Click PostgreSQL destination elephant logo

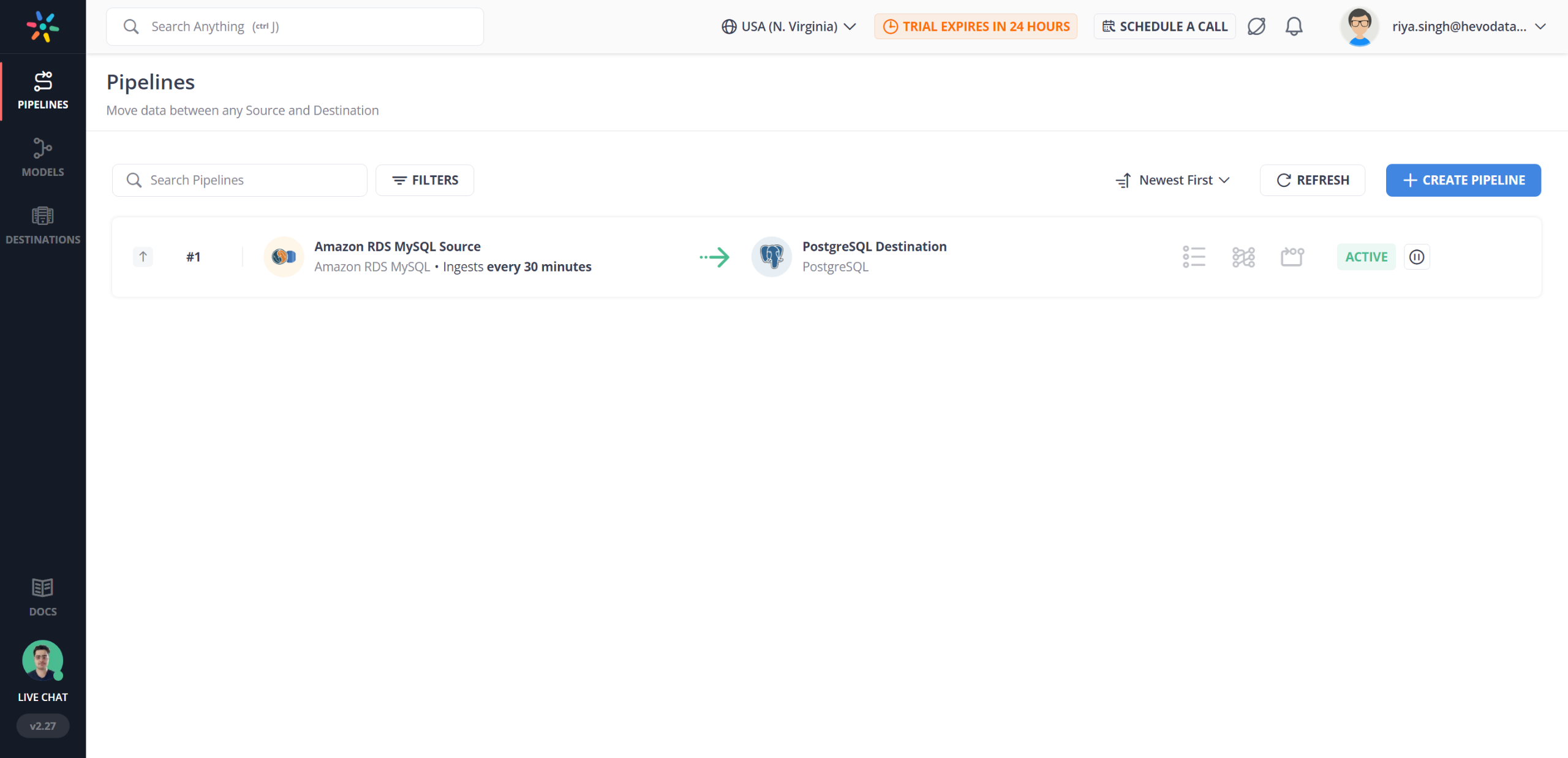pos(772,257)
